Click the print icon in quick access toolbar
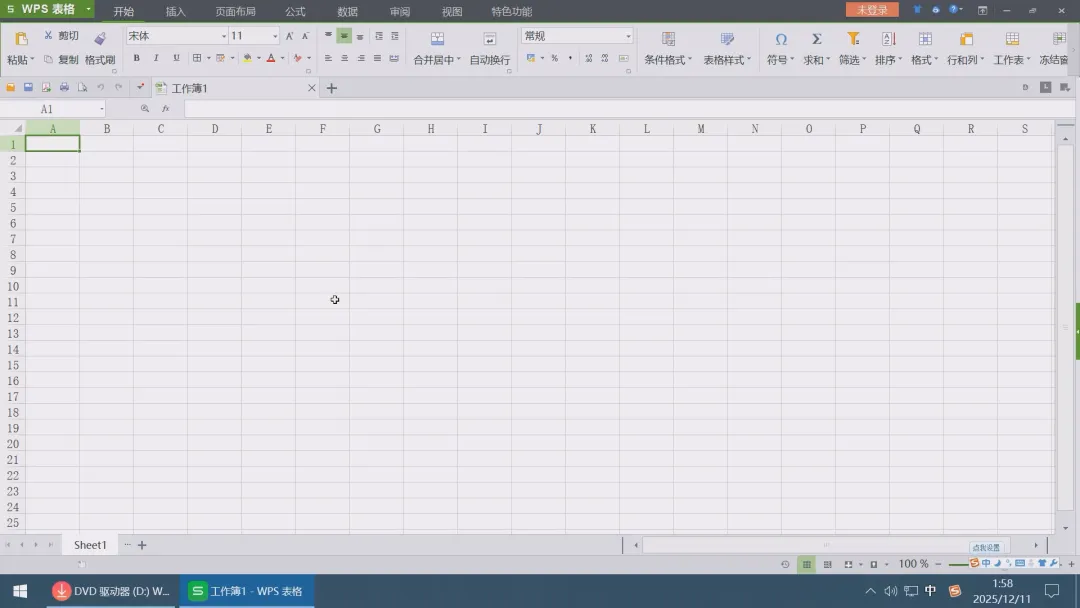This screenshot has height=608, width=1080. coord(64,87)
